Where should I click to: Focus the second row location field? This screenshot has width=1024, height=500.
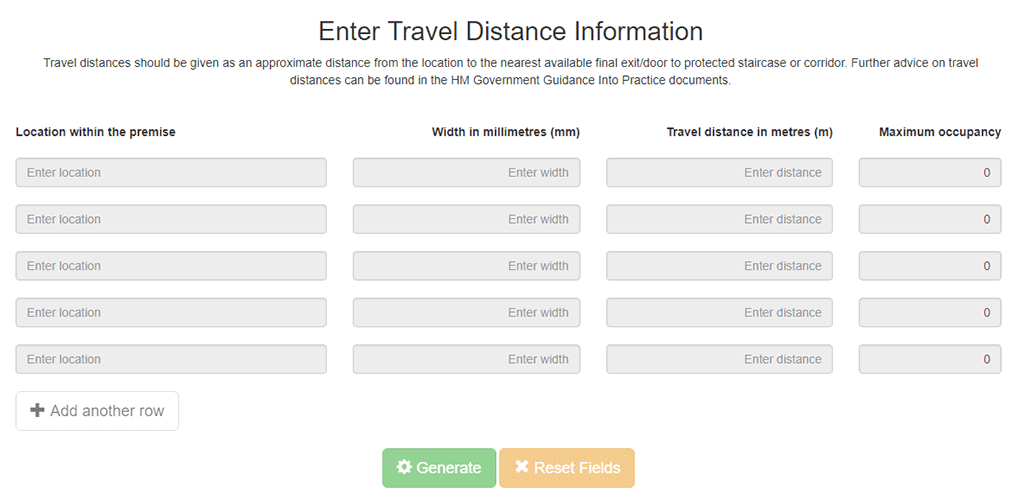pos(171,219)
